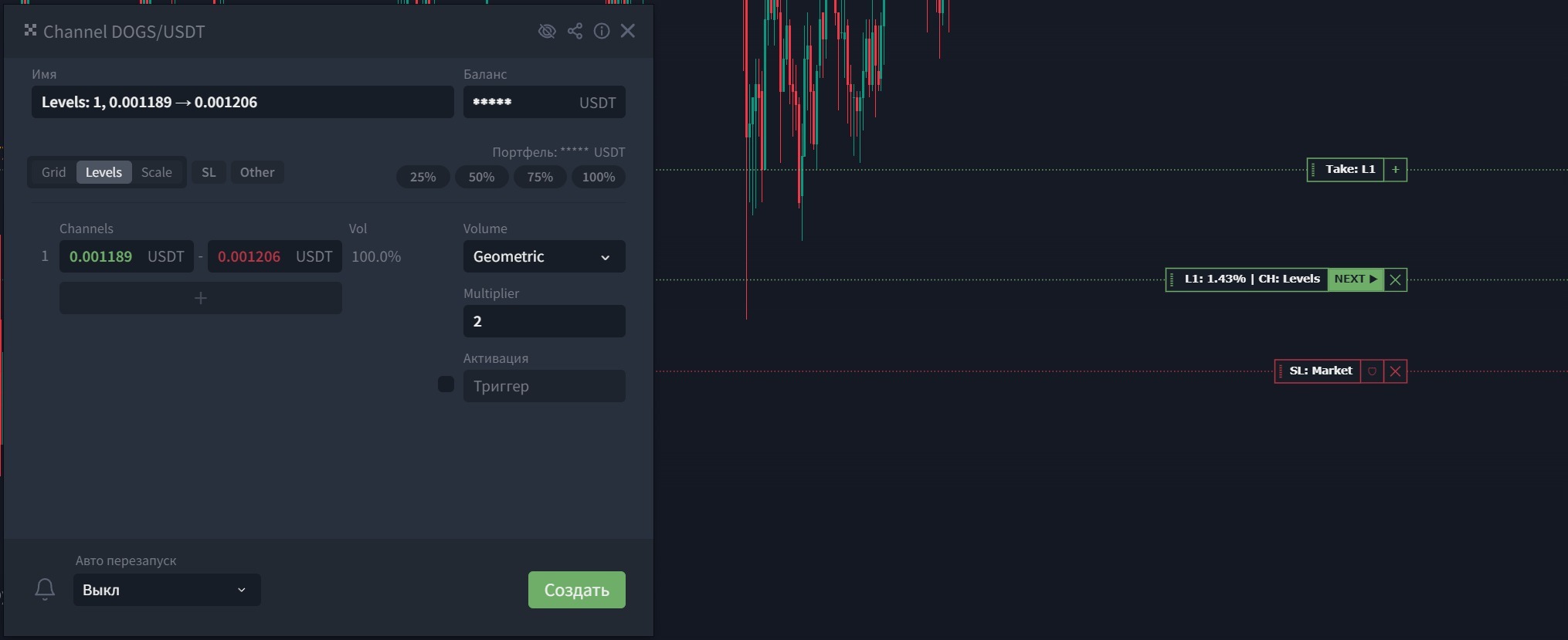
Task: Click the NEXT button on L1 label
Action: [x=1356, y=279]
